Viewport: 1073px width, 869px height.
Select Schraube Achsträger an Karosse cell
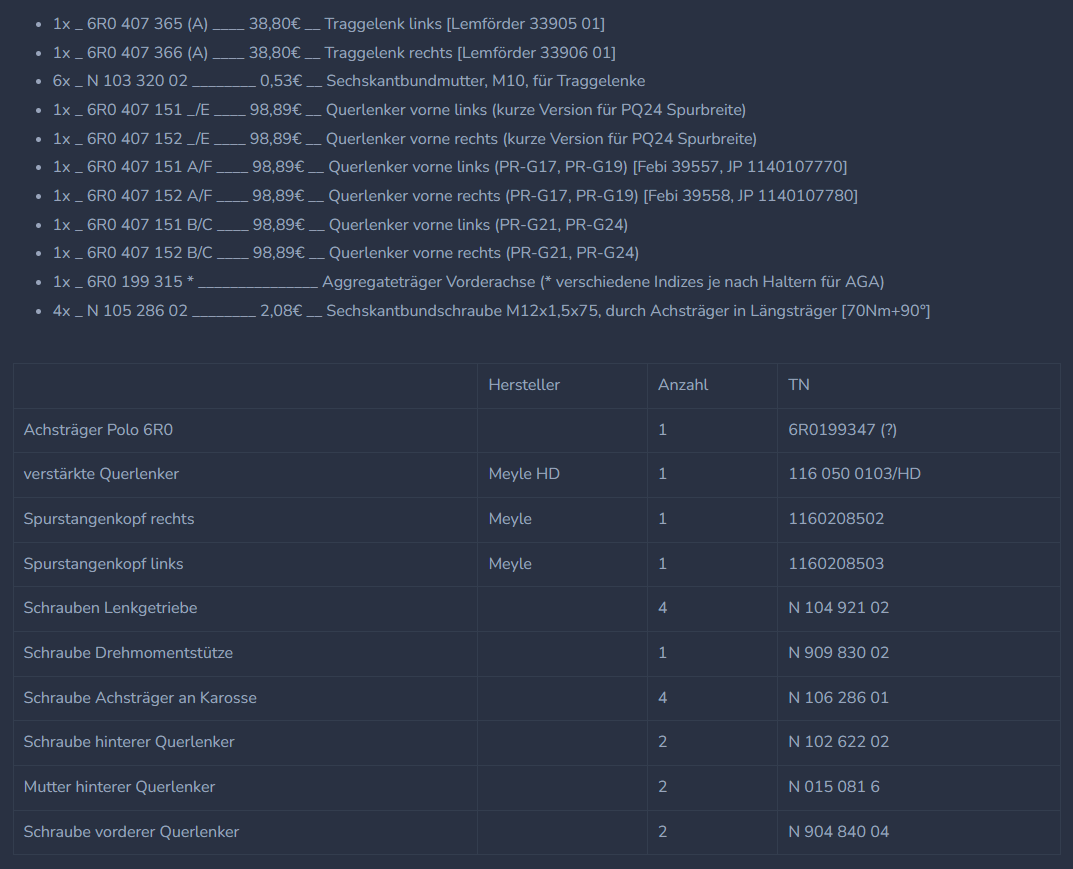click(x=140, y=698)
